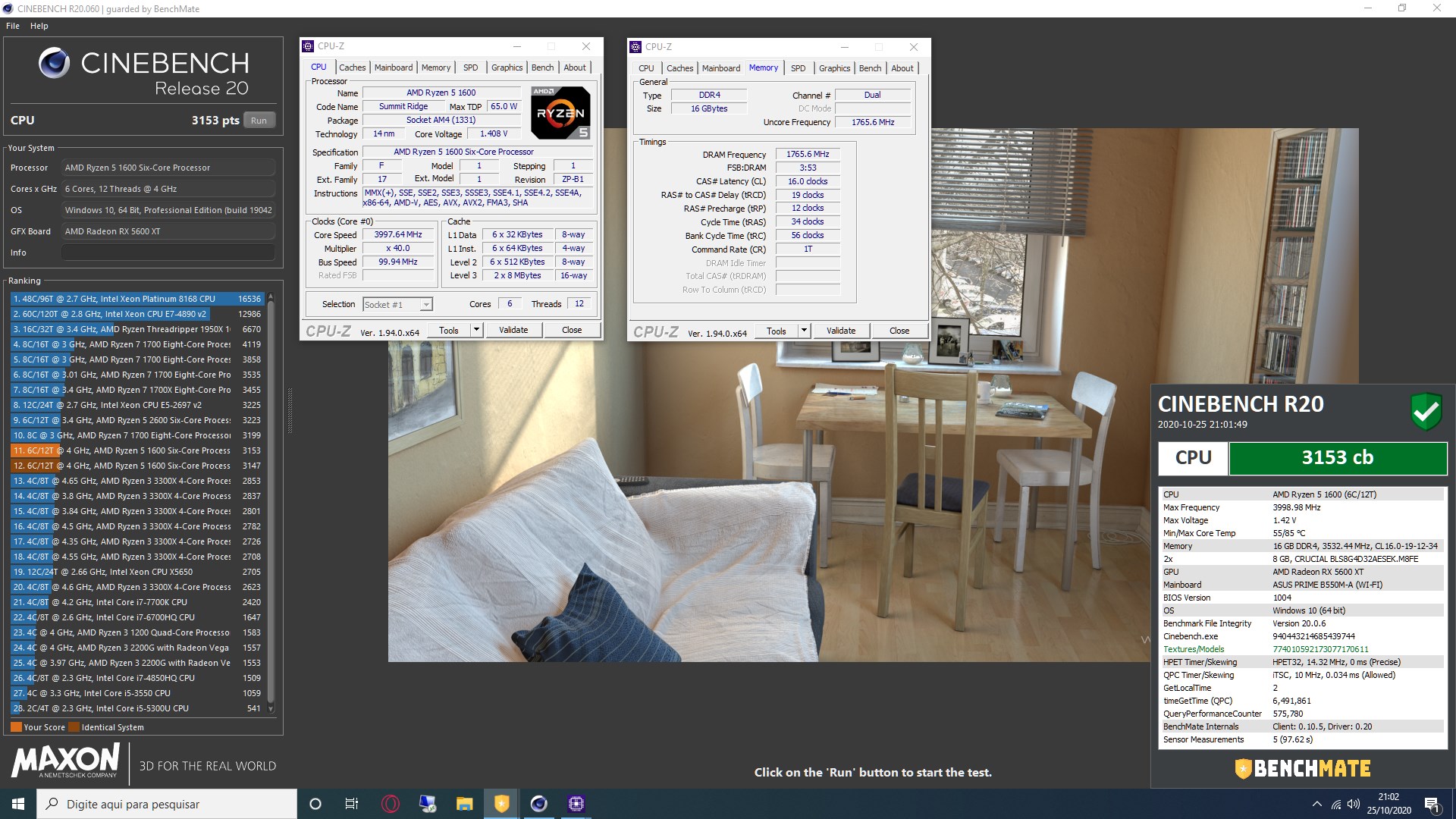Viewport: 1456px width, 819px height.
Task: Click the volume icon in system tray
Action: click(1354, 804)
